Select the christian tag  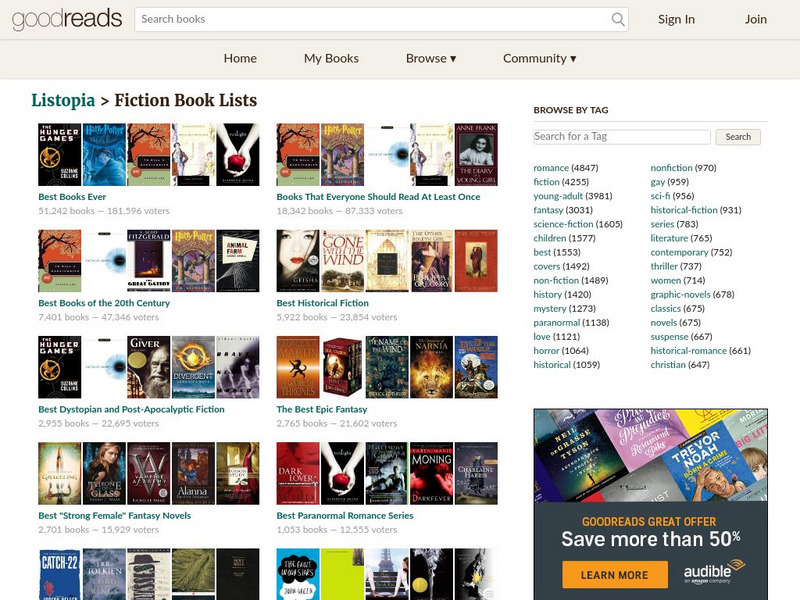coord(668,365)
